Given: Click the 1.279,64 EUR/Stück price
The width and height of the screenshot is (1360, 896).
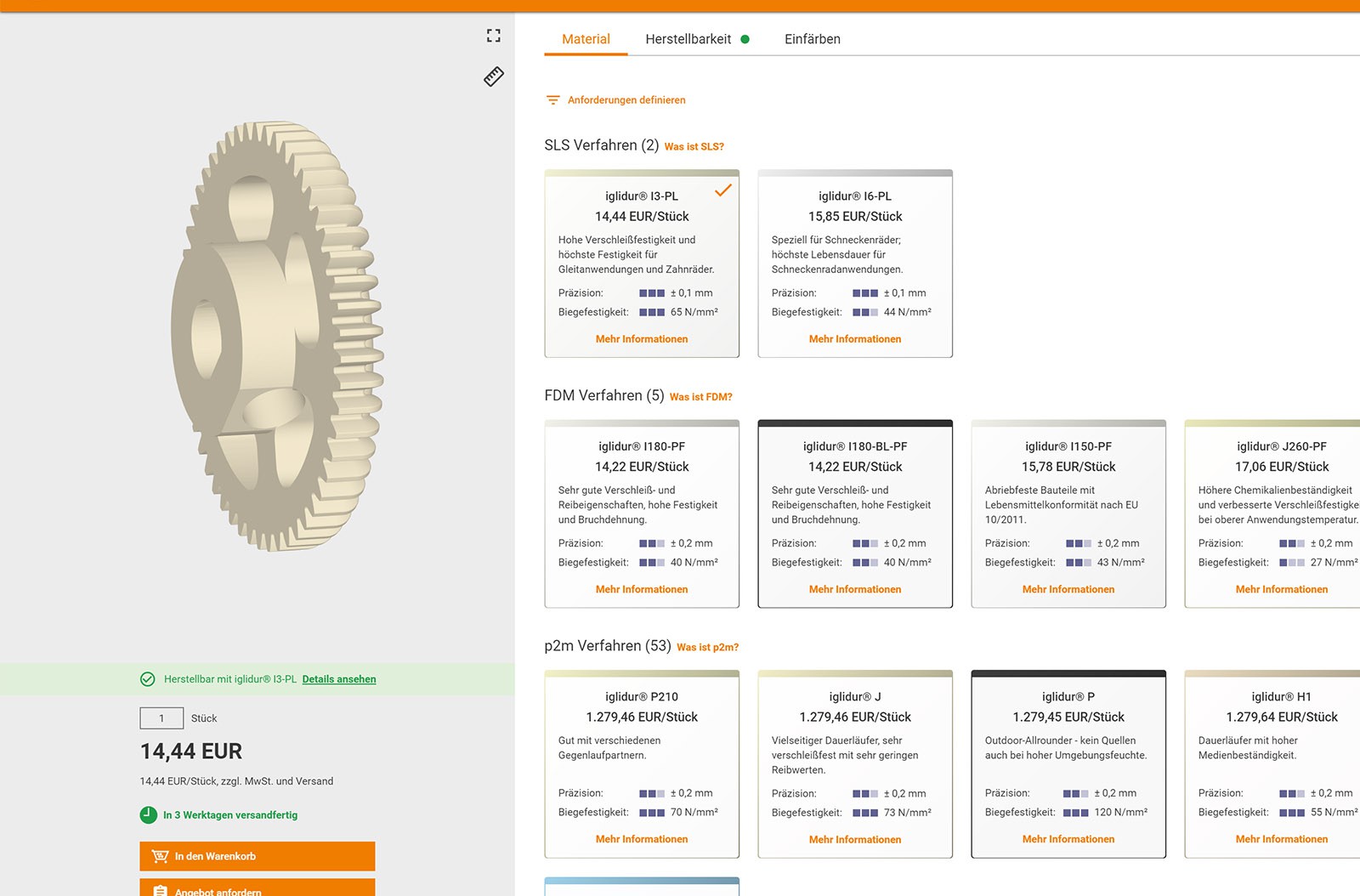Looking at the screenshot, I should click(1282, 717).
